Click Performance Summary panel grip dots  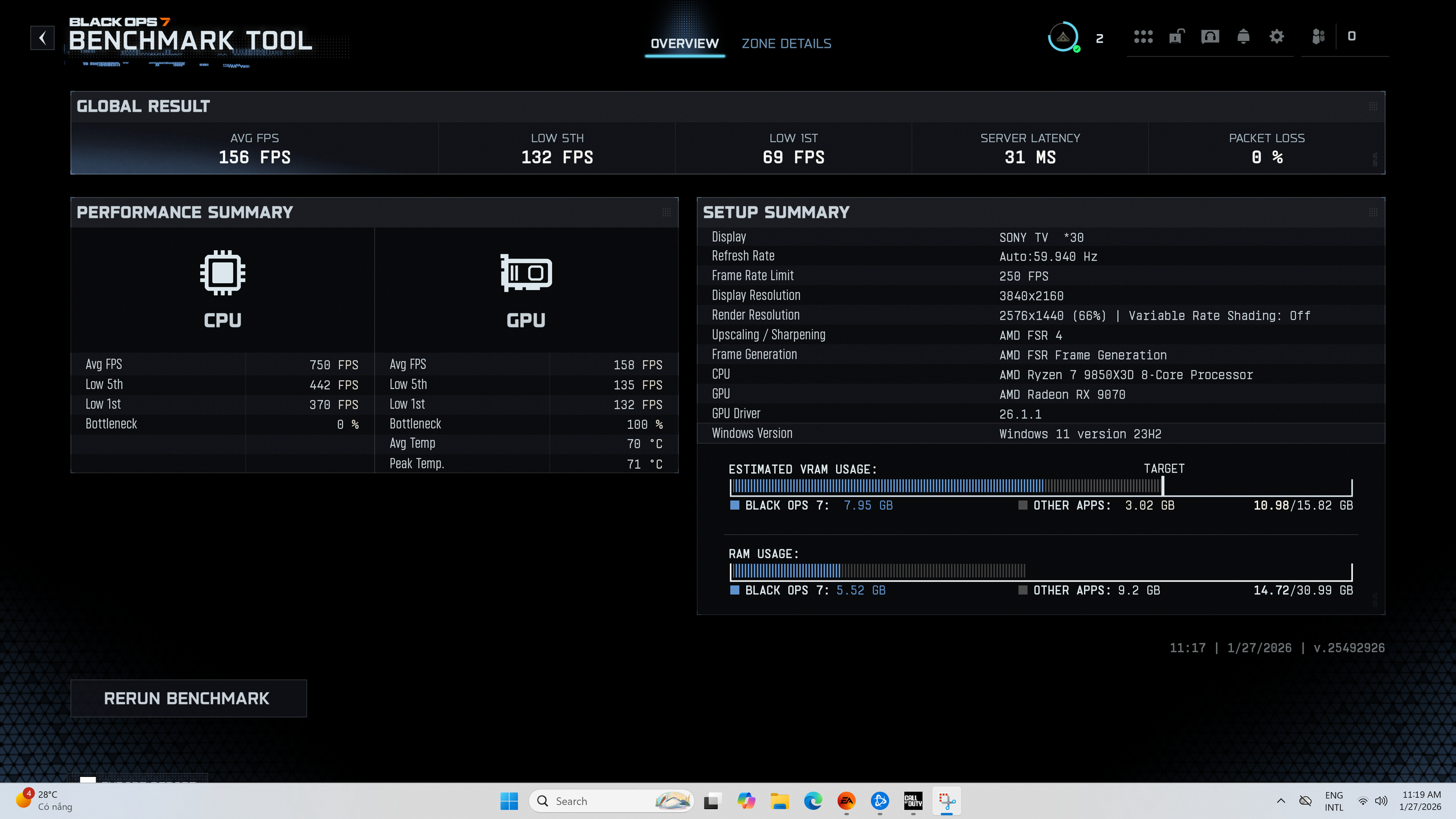[x=666, y=213]
